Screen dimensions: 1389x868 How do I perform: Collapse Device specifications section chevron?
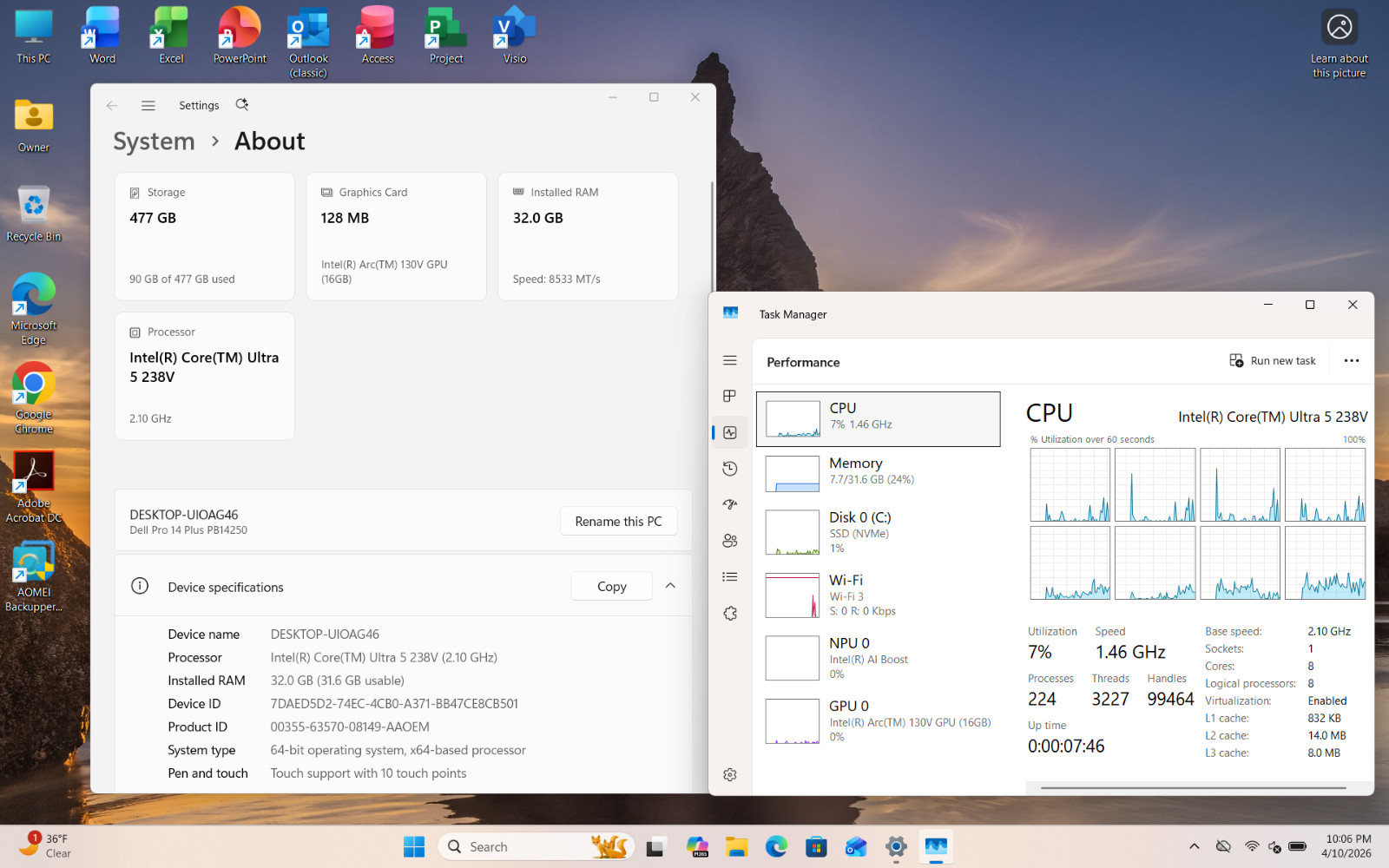click(x=670, y=586)
